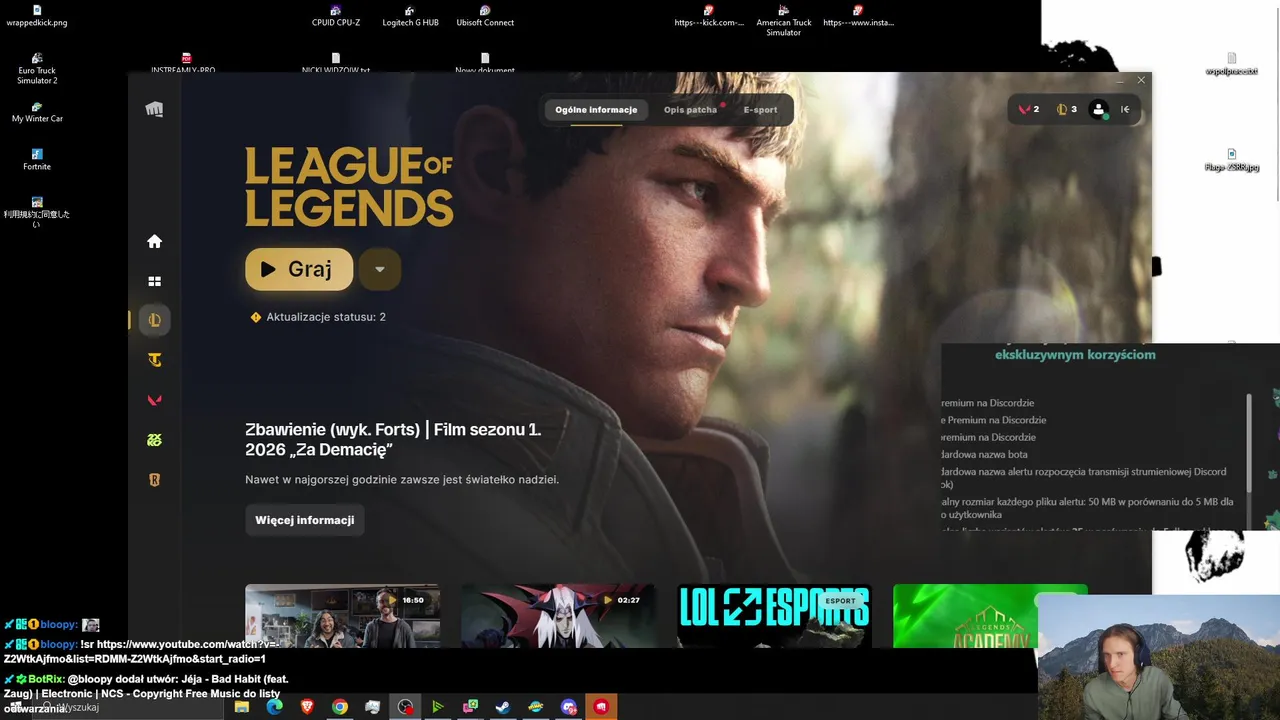
Task: Open Valorant friends count showing 2
Action: (x=1029, y=109)
